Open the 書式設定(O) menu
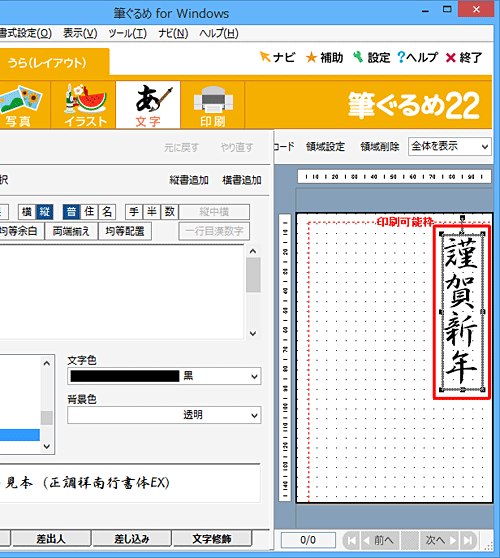Screen dimensions: 500x558 point(26,33)
